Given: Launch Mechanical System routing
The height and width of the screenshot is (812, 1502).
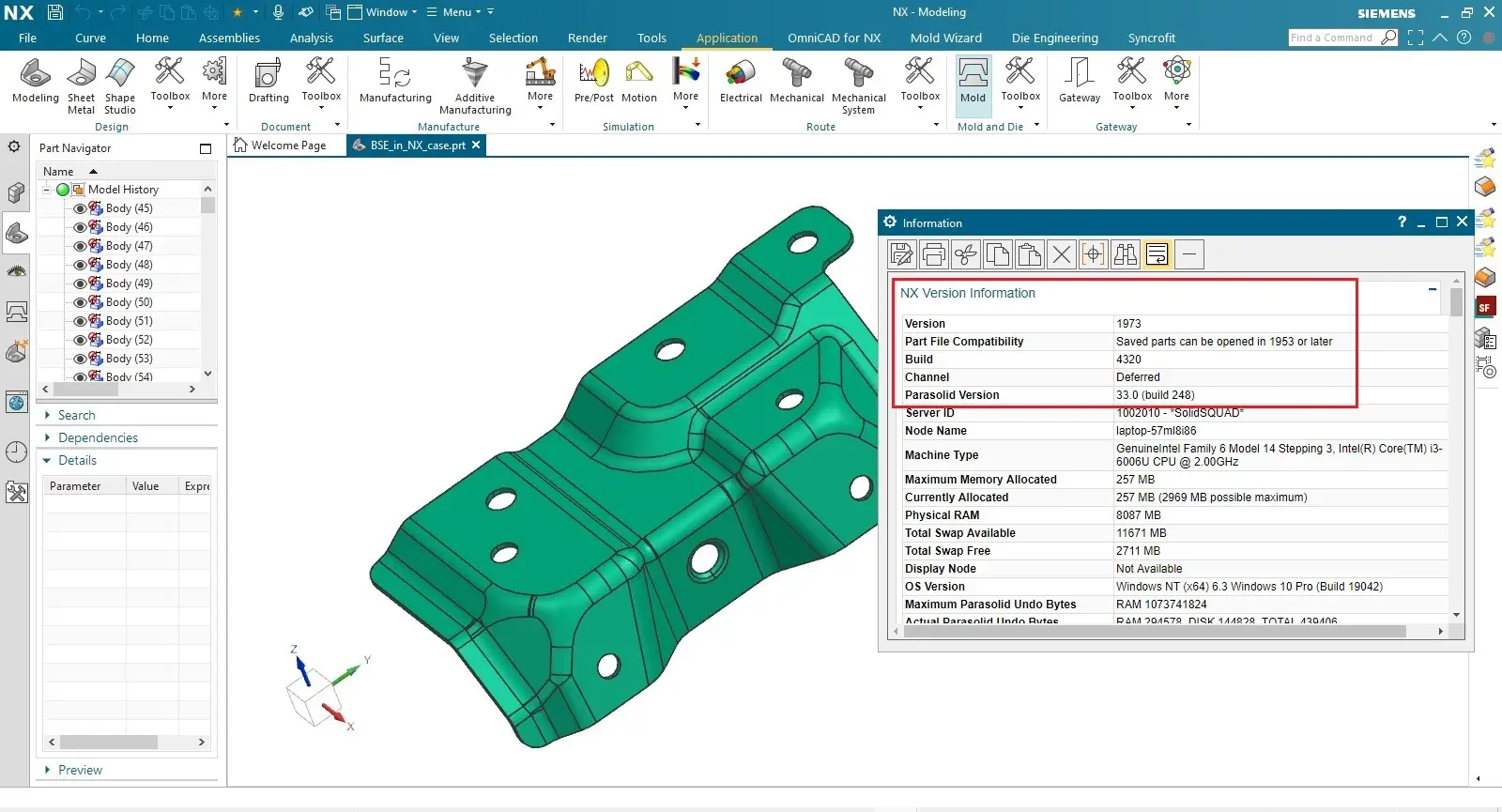Looking at the screenshot, I should (x=859, y=86).
